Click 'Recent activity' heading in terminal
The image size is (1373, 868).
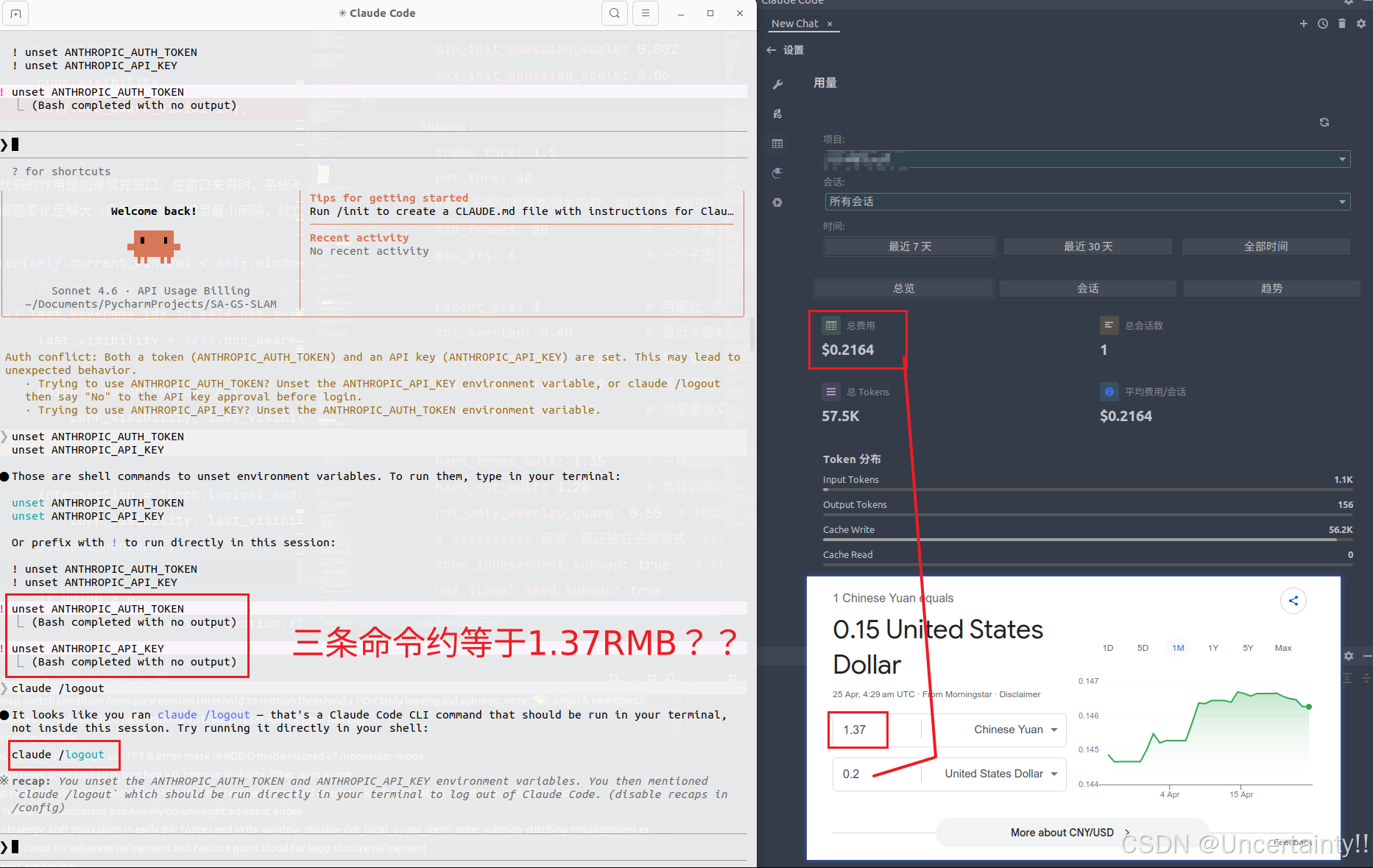[359, 238]
